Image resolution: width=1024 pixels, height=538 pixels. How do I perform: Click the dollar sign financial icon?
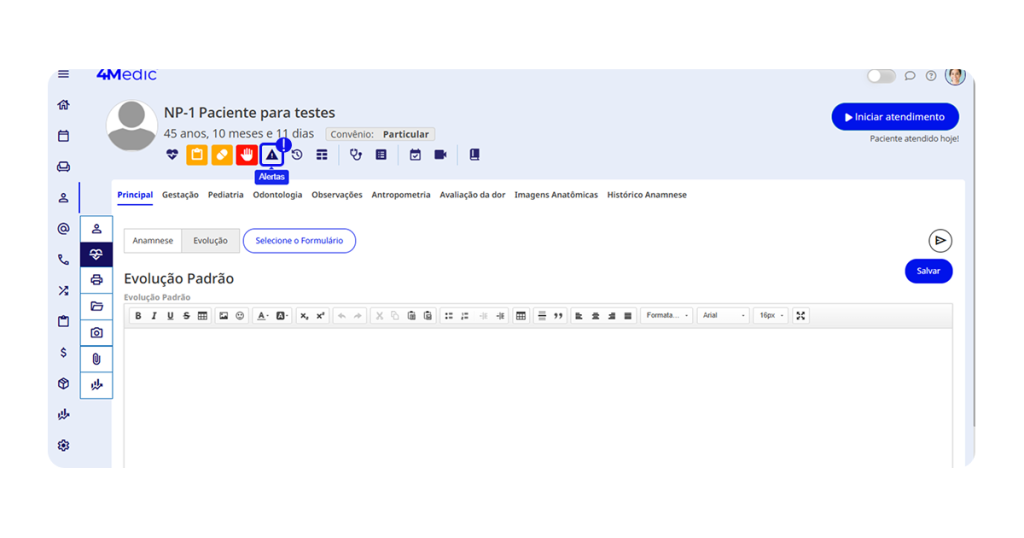tap(64, 352)
